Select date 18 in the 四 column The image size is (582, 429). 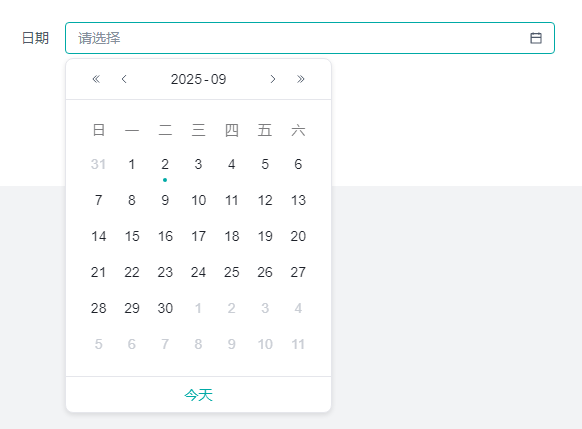(x=232, y=236)
